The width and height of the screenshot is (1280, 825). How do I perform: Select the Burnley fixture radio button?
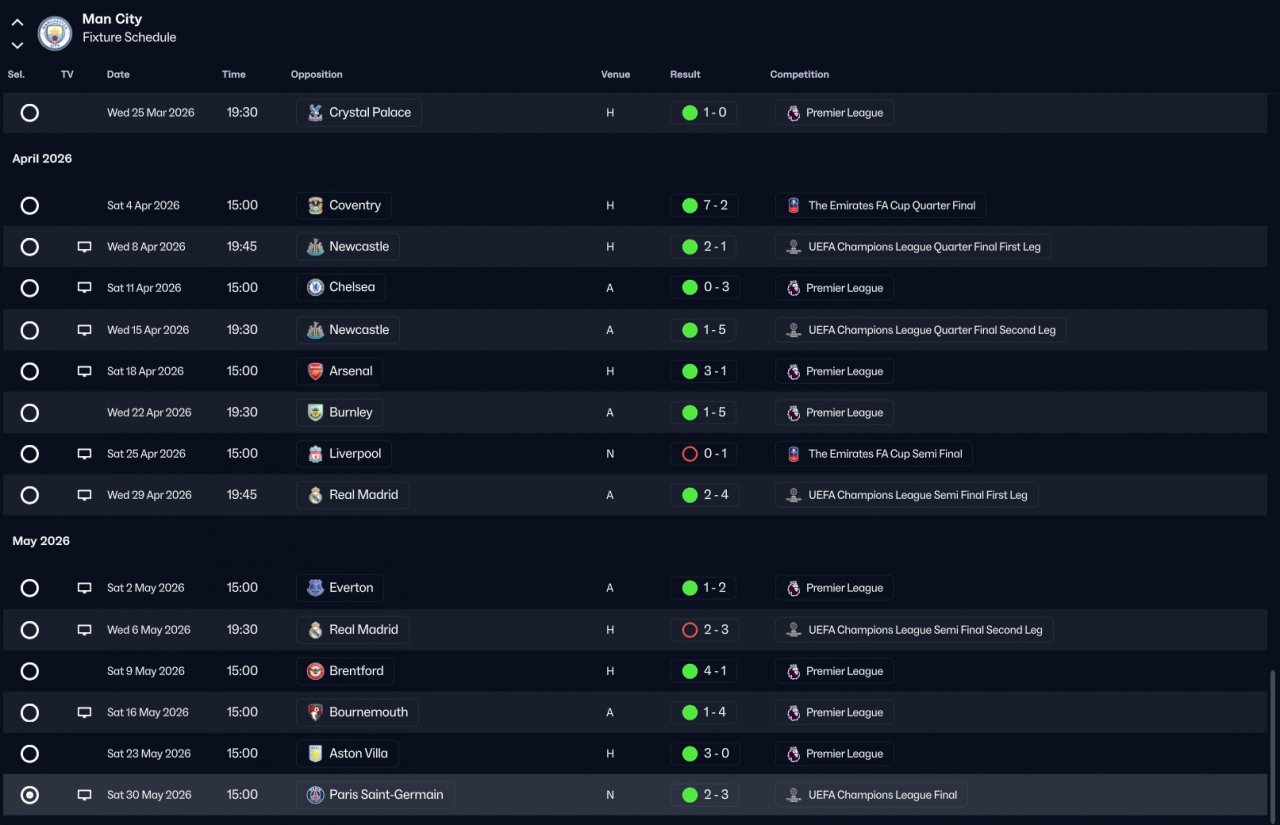[30, 413]
